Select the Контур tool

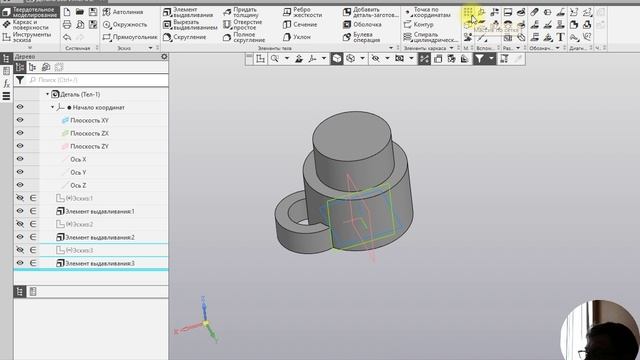418,25
